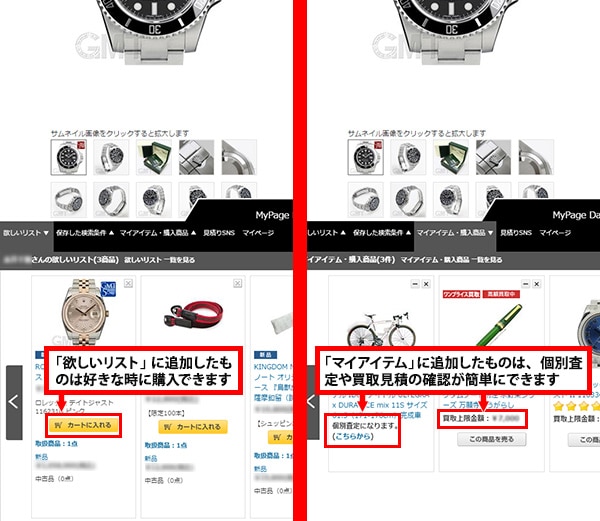Expand 保存した検索条件 in the left panel

point(85,233)
